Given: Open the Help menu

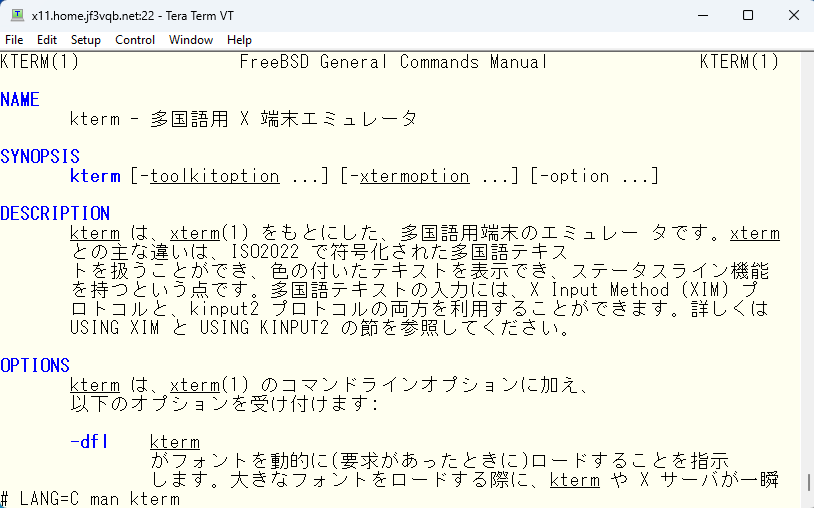Looking at the screenshot, I should tap(239, 40).
